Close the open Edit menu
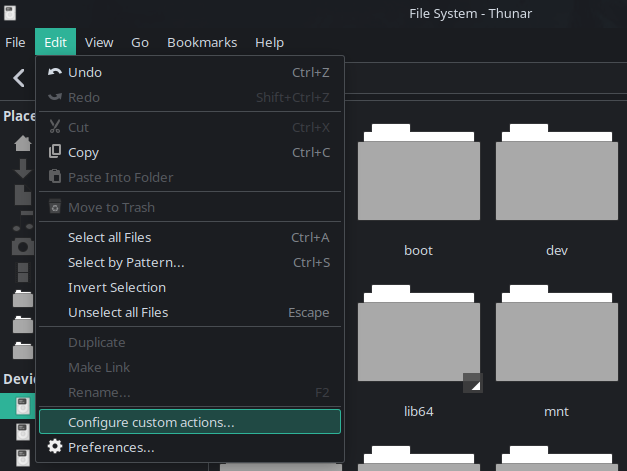627x471 pixels. [x=55, y=42]
